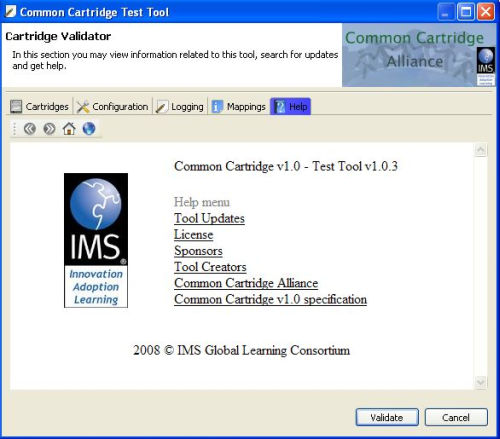This screenshot has width=500, height=439.
Task: Open the globe web browser icon
Action: pos(89,129)
